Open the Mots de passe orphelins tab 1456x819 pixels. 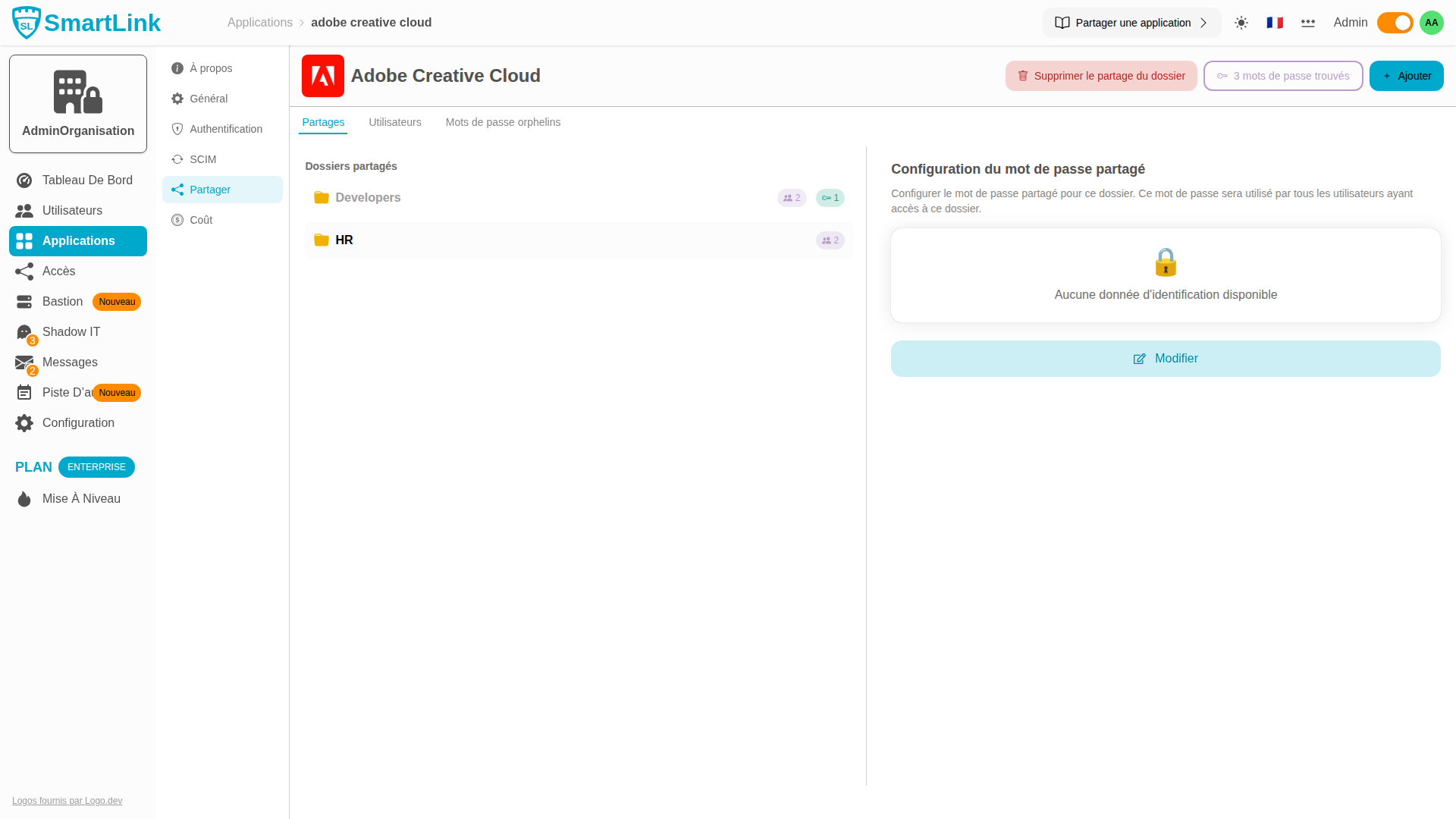[x=503, y=122]
